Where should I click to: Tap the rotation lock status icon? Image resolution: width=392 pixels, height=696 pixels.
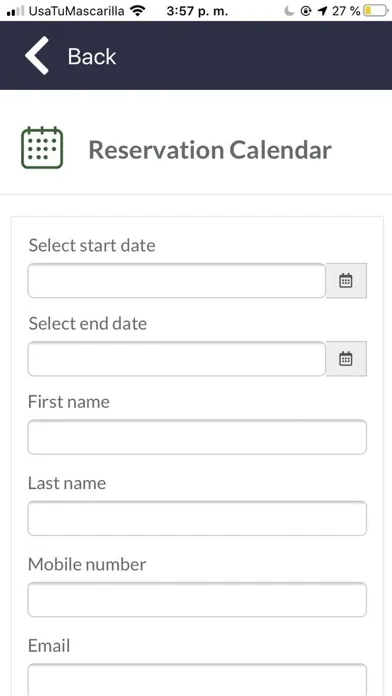[306, 11]
